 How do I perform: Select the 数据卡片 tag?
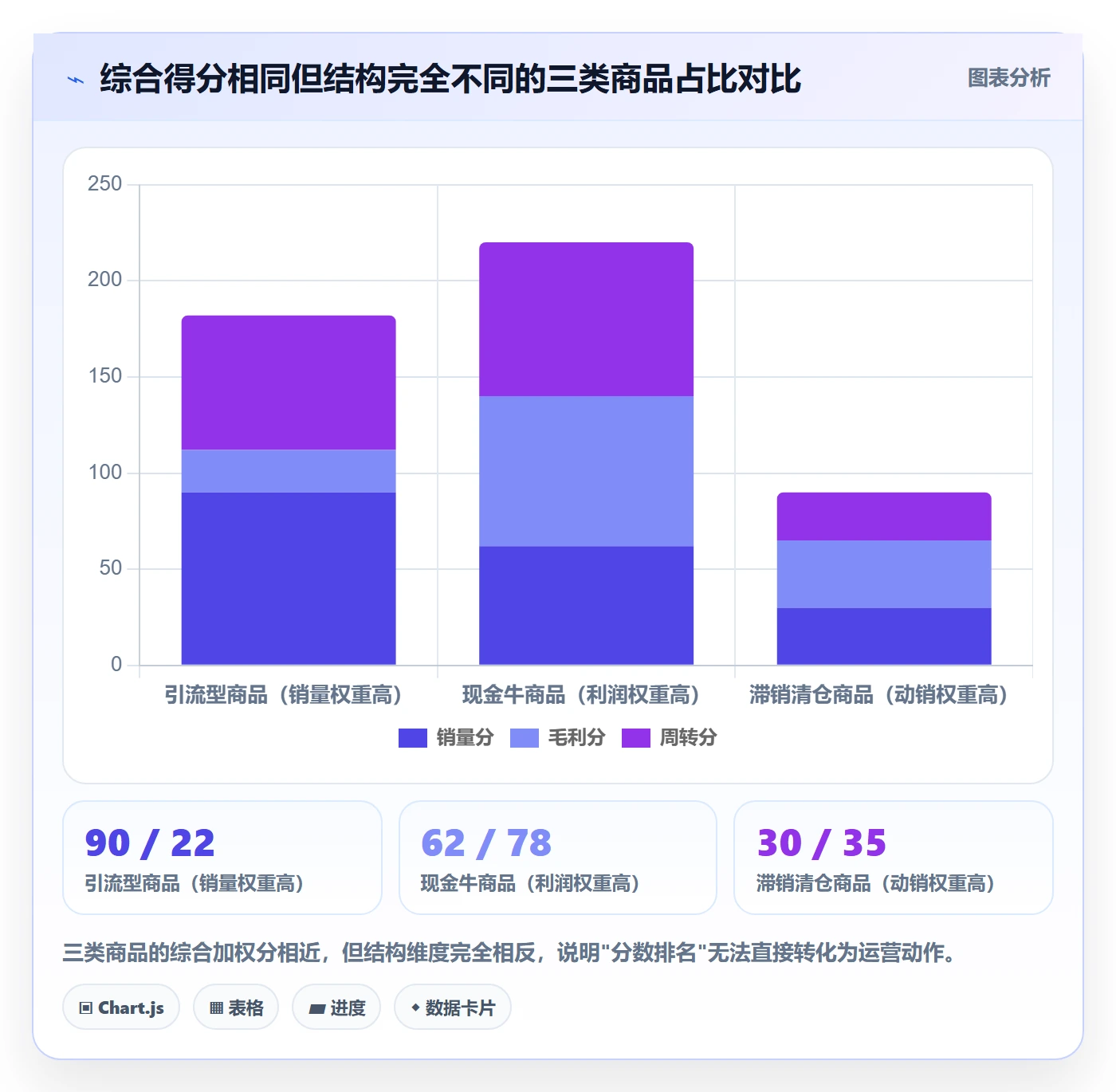(x=453, y=1008)
